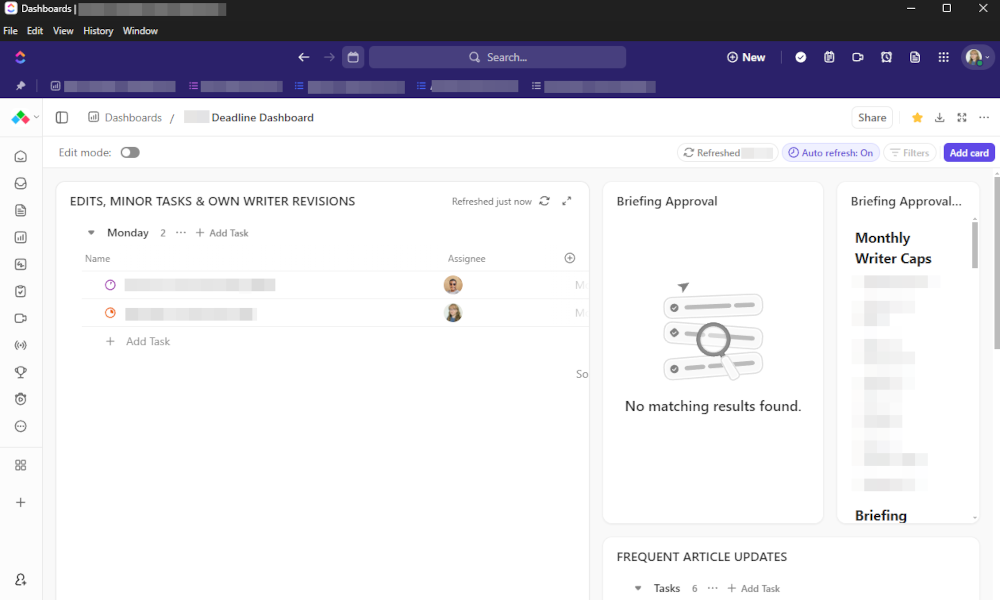Open Docs in the left sidebar
Image resolution: width=1000 pixels, height=600 pixels.
(x=20, y=210)
